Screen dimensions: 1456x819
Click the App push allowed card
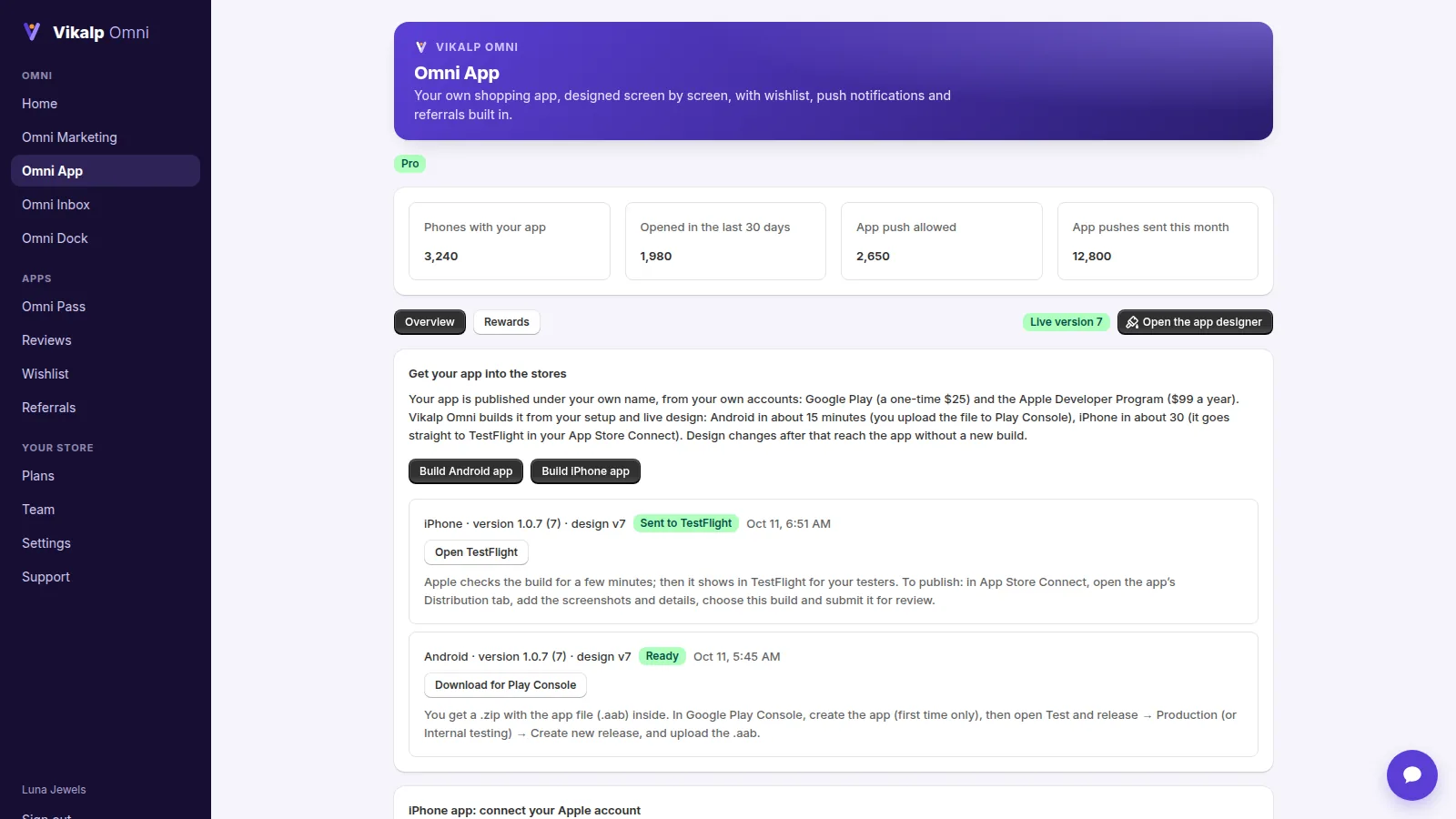pyautogui.click(x=942, y=241)
